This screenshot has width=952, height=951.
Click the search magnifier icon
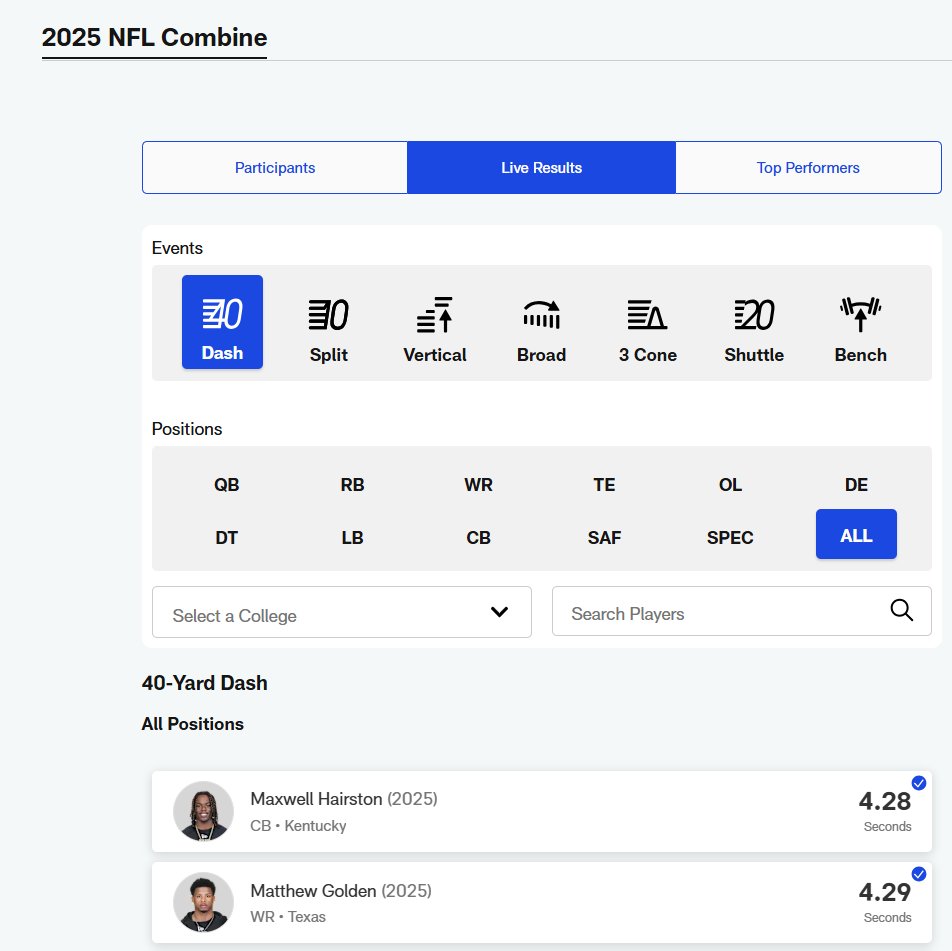(x=902, y=610)
